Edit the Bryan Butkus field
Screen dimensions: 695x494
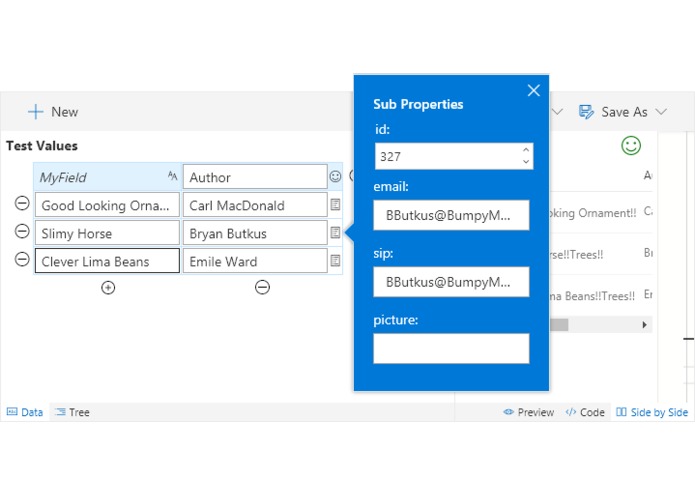pos(255,233)
